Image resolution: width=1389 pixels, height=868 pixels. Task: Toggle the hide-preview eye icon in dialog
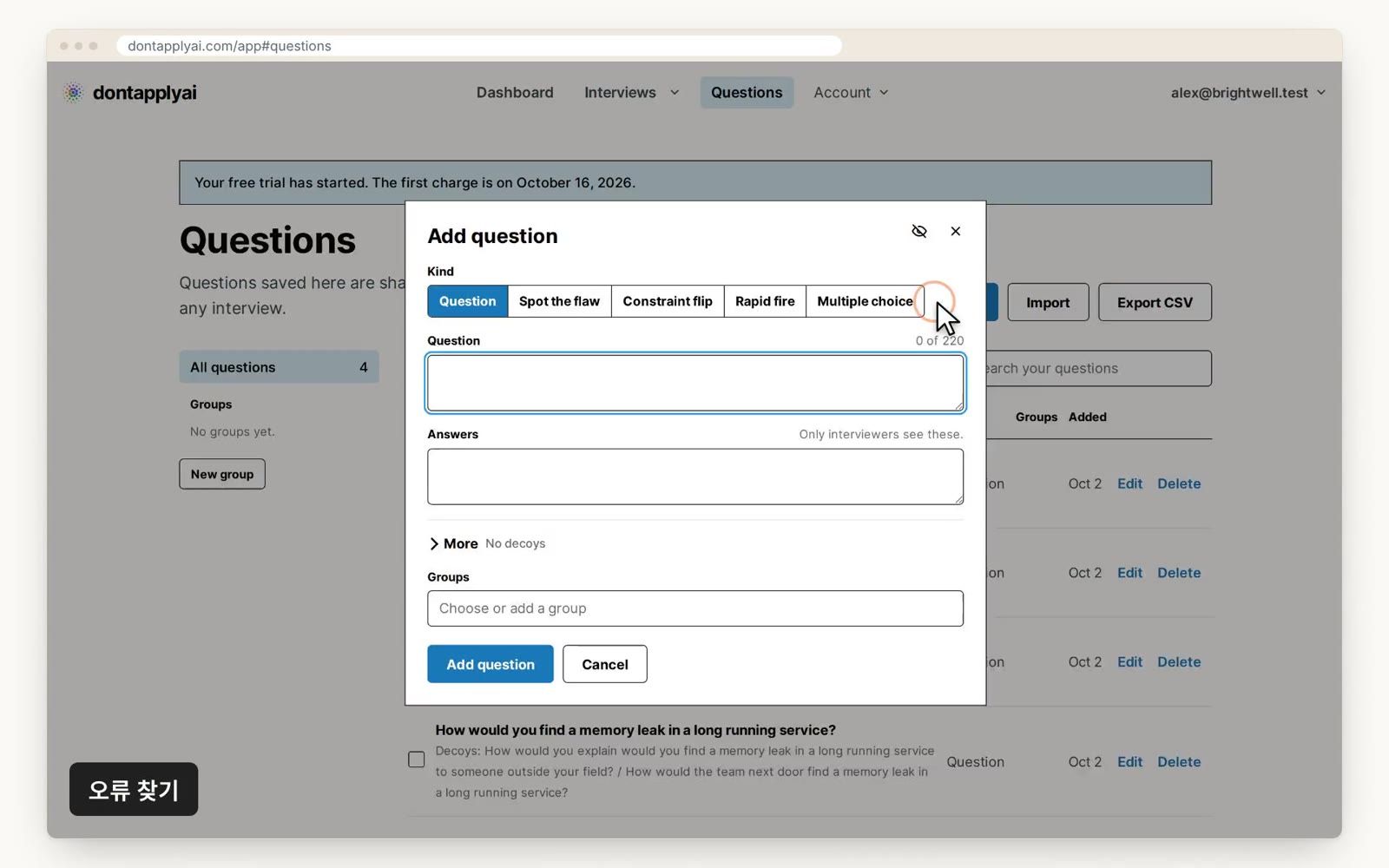click(x=919, y=231)
